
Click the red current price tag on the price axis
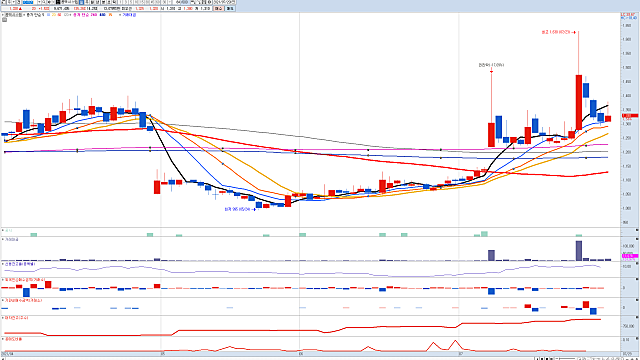630,116
